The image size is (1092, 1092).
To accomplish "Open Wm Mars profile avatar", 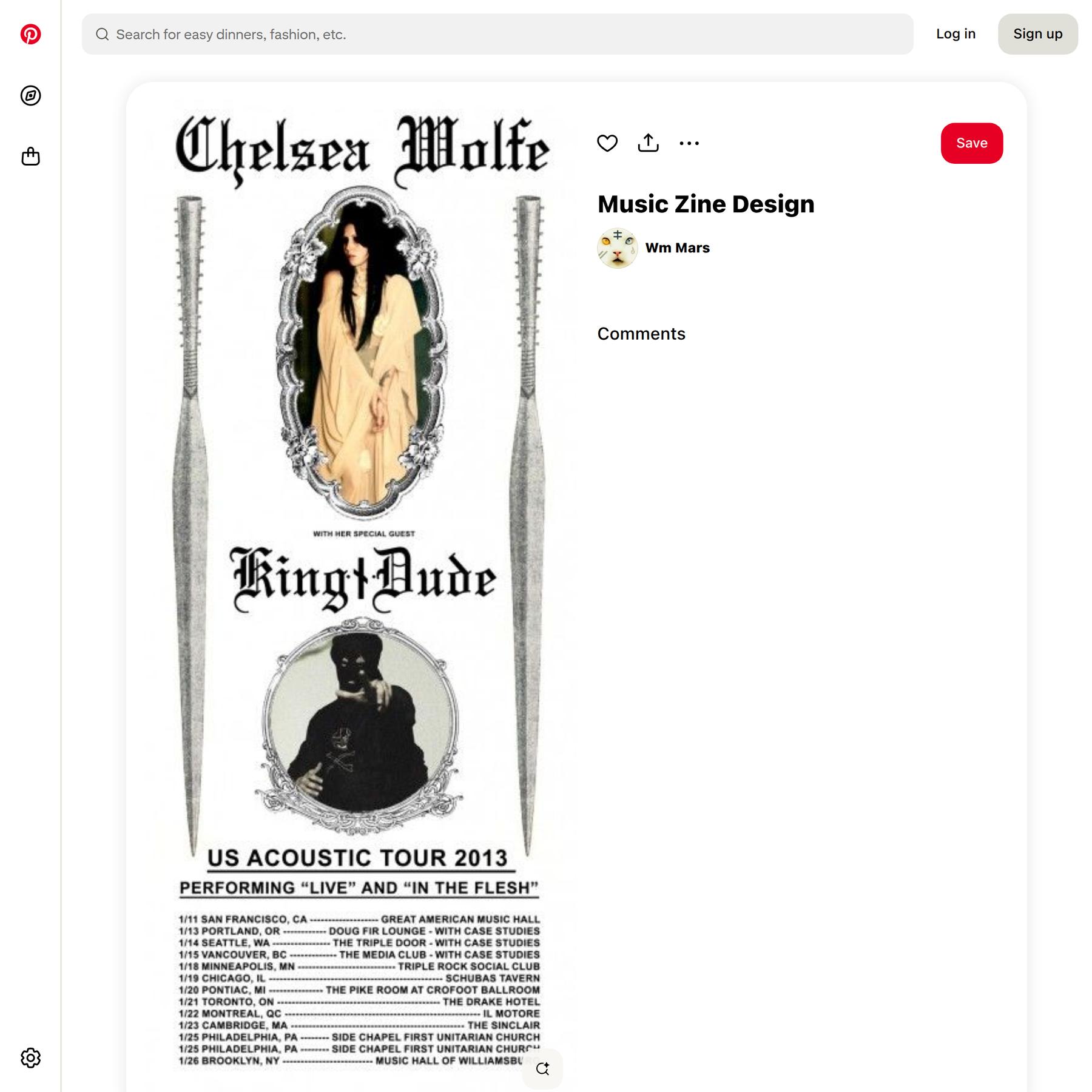I will coord(618,248).
